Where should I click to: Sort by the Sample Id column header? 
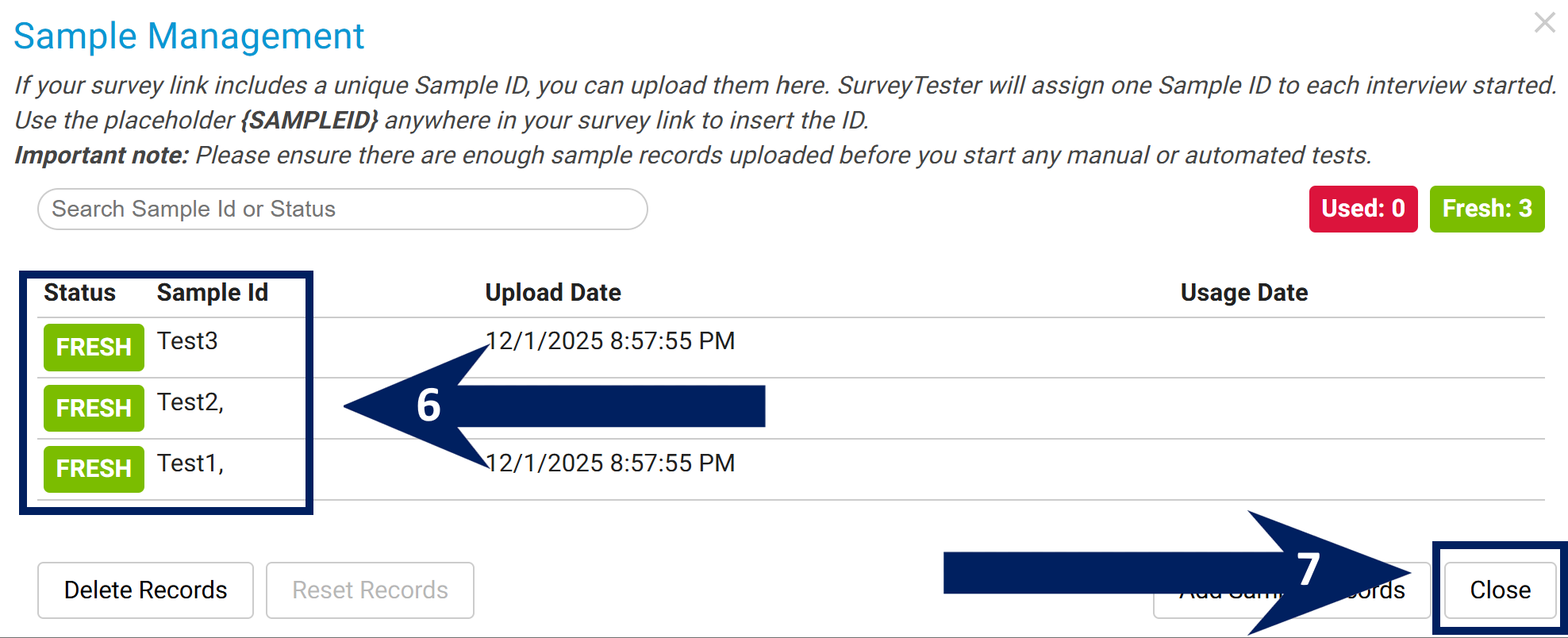pos(212,293)
